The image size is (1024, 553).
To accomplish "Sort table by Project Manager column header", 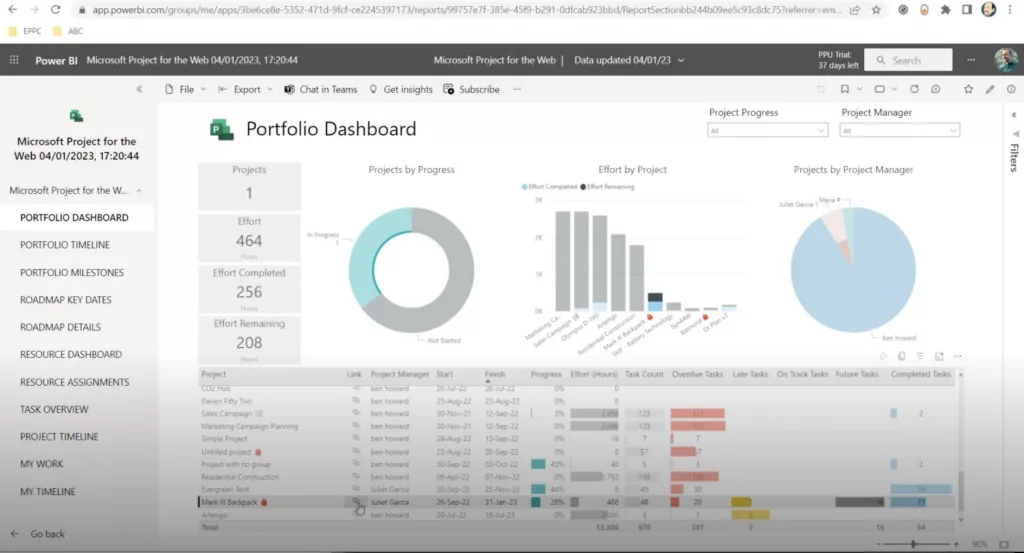I will point(400,374).
